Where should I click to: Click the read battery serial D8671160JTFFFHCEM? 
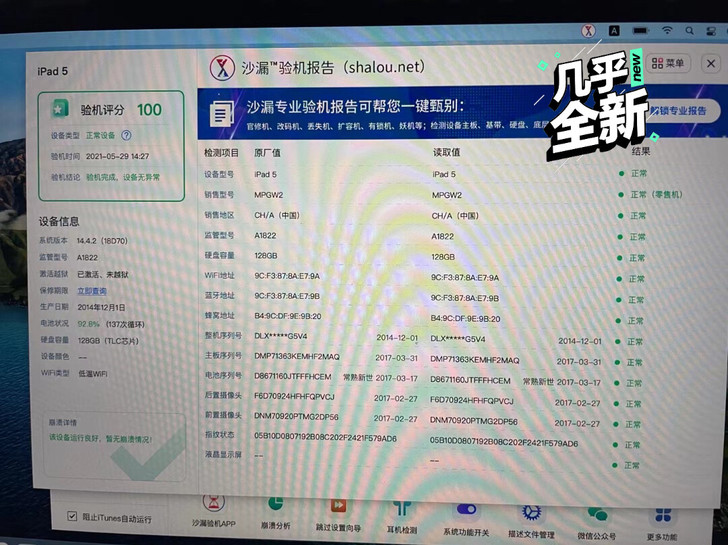[470, 381]
